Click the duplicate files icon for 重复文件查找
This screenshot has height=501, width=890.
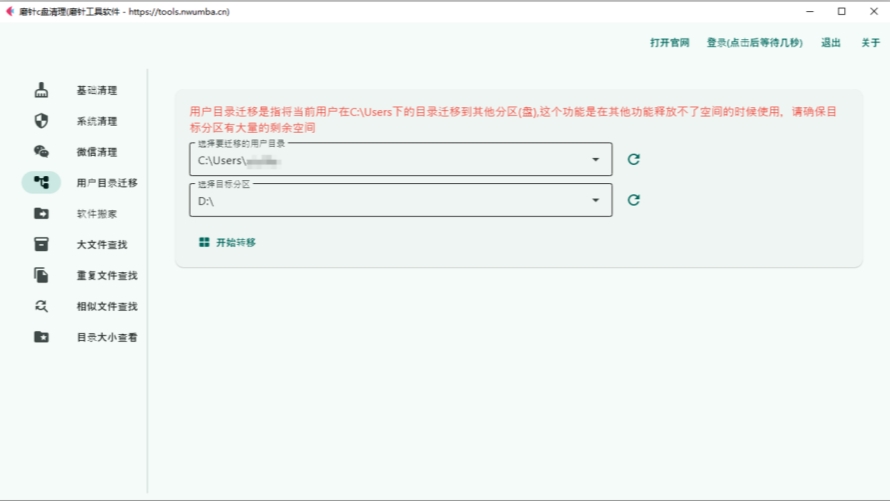(41, 275)
